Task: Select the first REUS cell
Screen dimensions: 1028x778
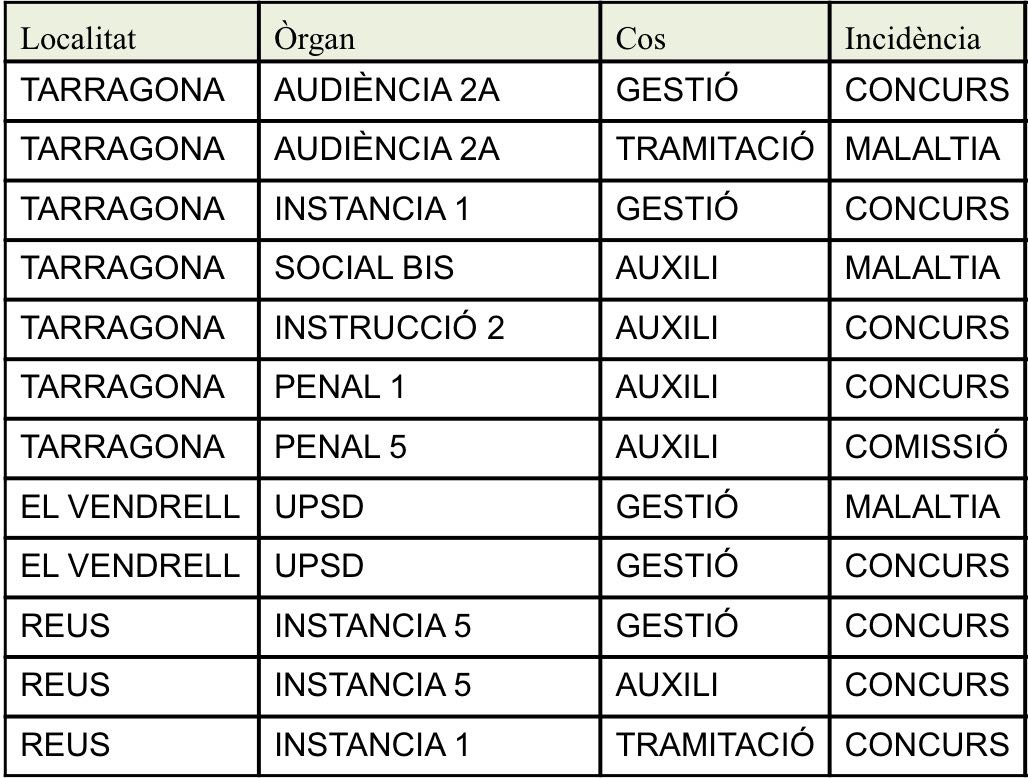Action: [x=132, y=627]
